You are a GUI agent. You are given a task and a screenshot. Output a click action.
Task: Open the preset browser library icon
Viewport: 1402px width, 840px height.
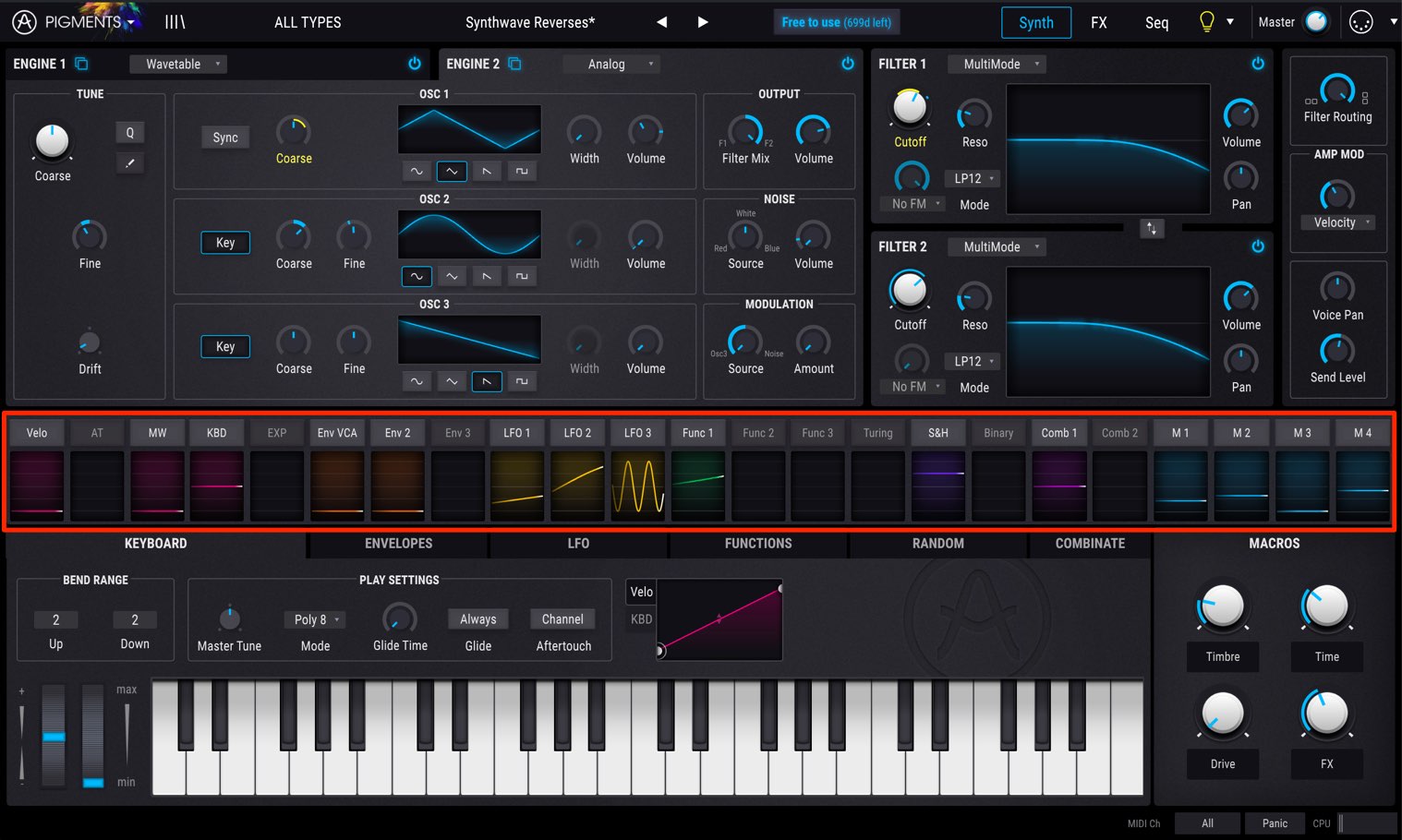pos(175,22)
